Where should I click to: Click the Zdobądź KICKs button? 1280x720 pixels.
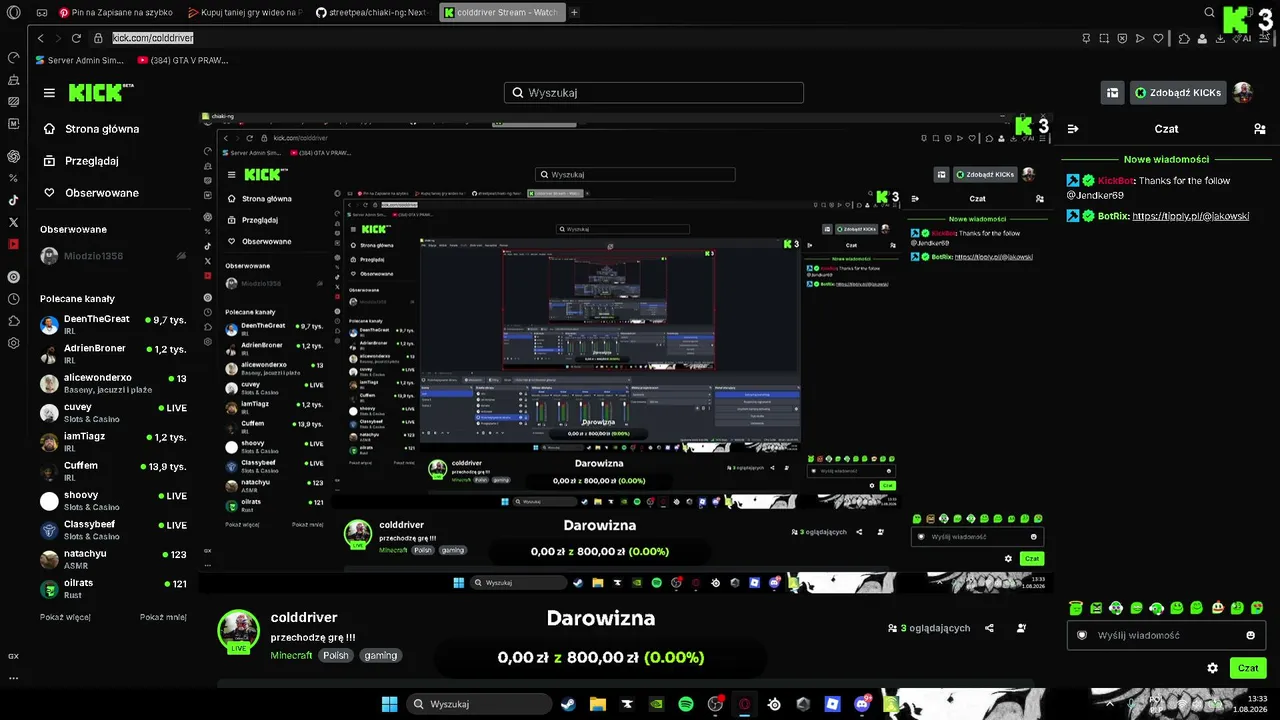(1178, 93)
